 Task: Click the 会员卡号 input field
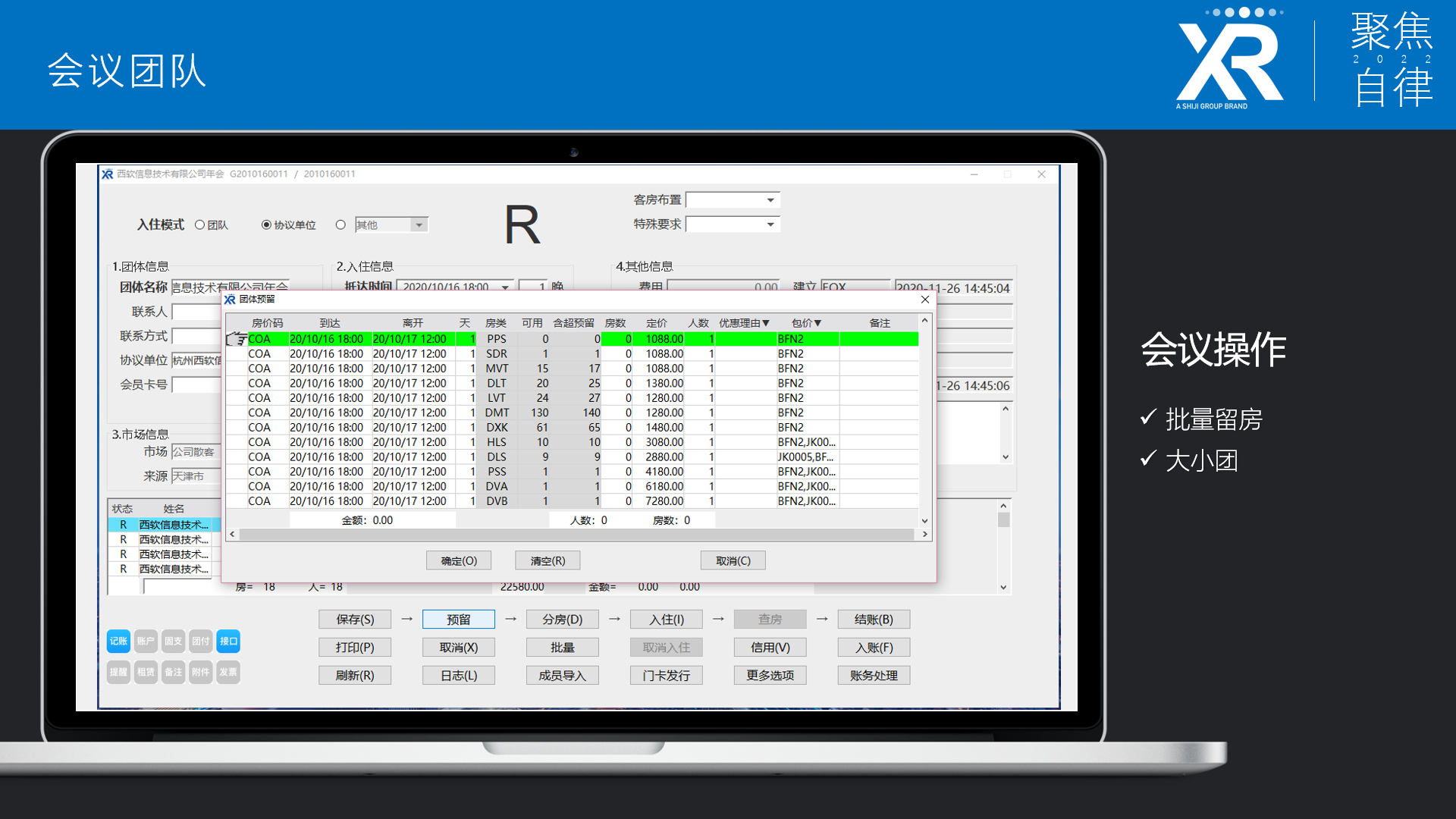(x=196, y=385)
